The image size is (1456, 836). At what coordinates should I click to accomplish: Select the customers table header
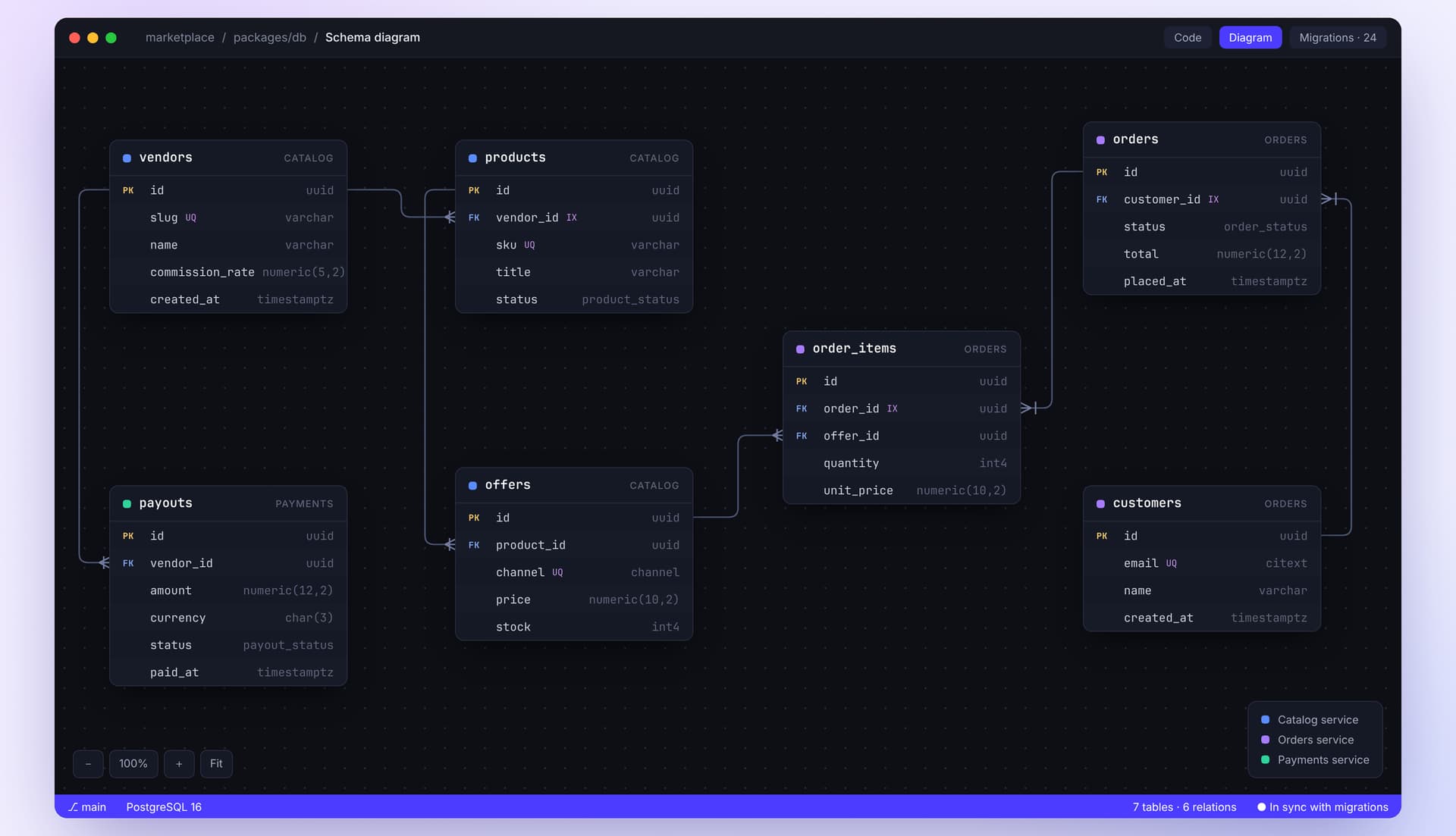pyautogui.click(x=1202, y=503)
